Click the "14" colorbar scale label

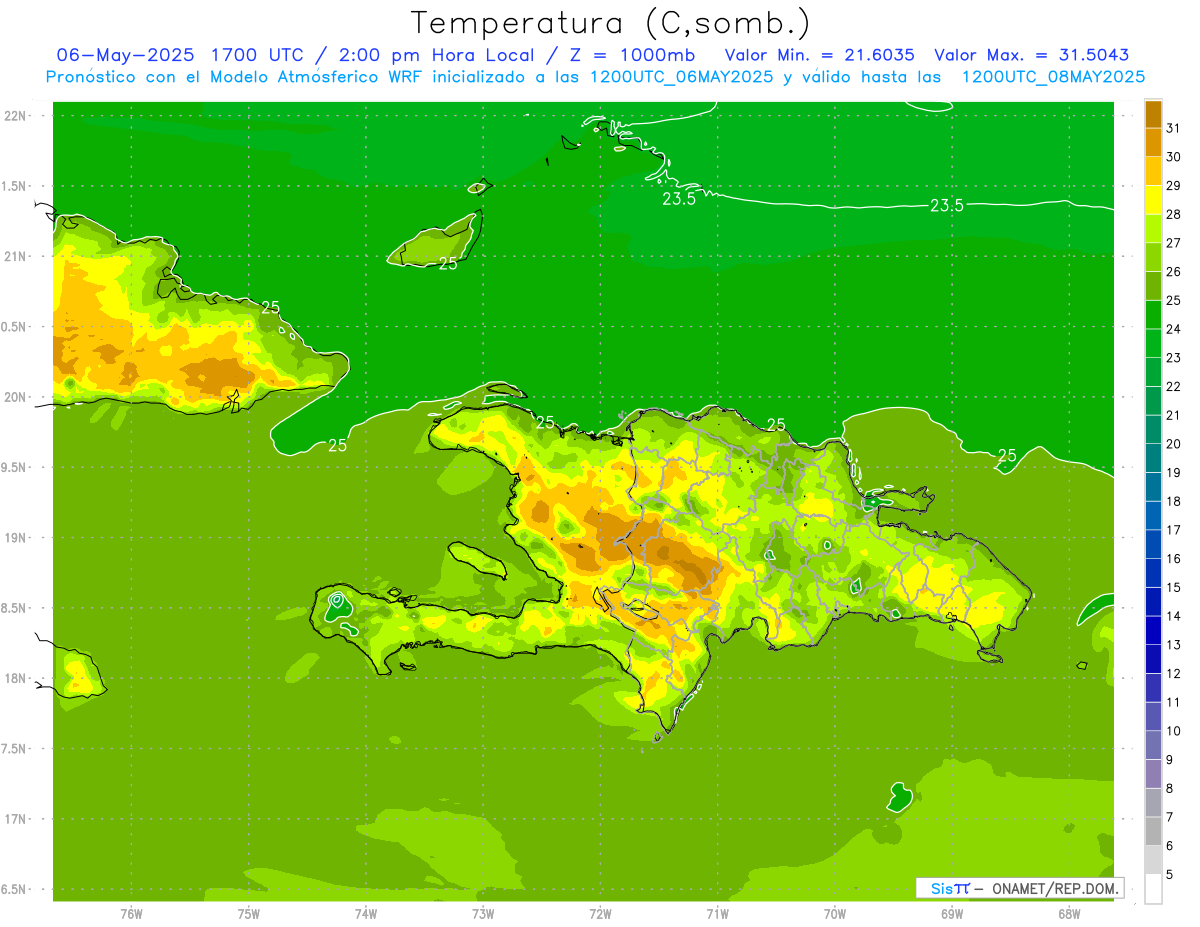point(1174,616)
